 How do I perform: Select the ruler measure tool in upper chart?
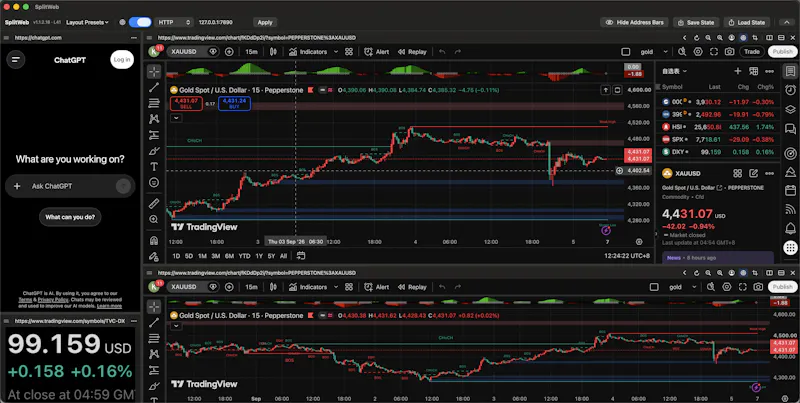(154, 204)
